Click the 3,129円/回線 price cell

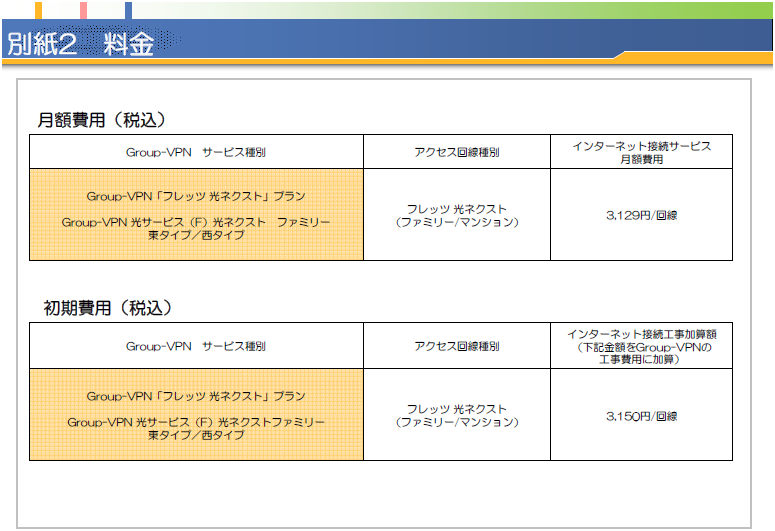(x=641, y=215)
